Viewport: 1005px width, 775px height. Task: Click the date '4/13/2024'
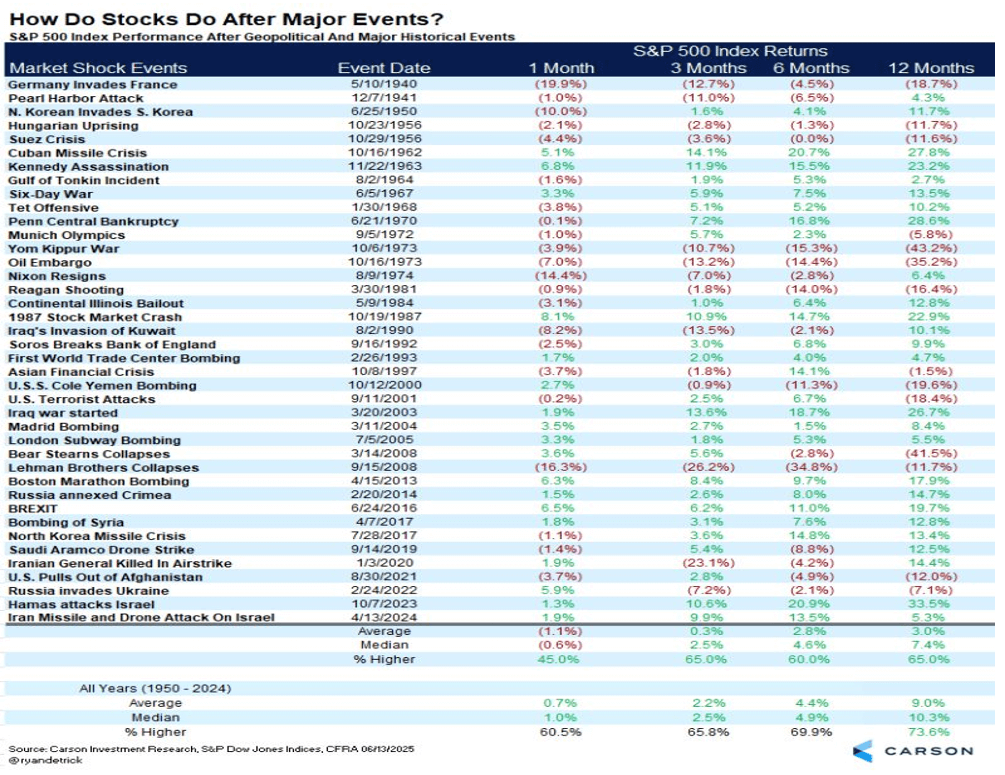[384, 617]
